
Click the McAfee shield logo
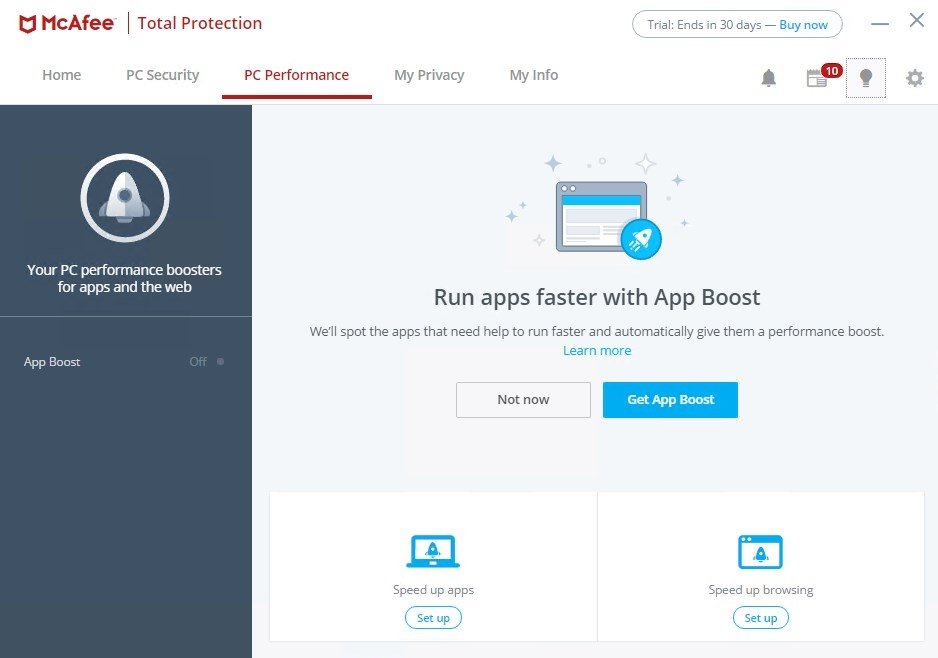pos(28,24)
